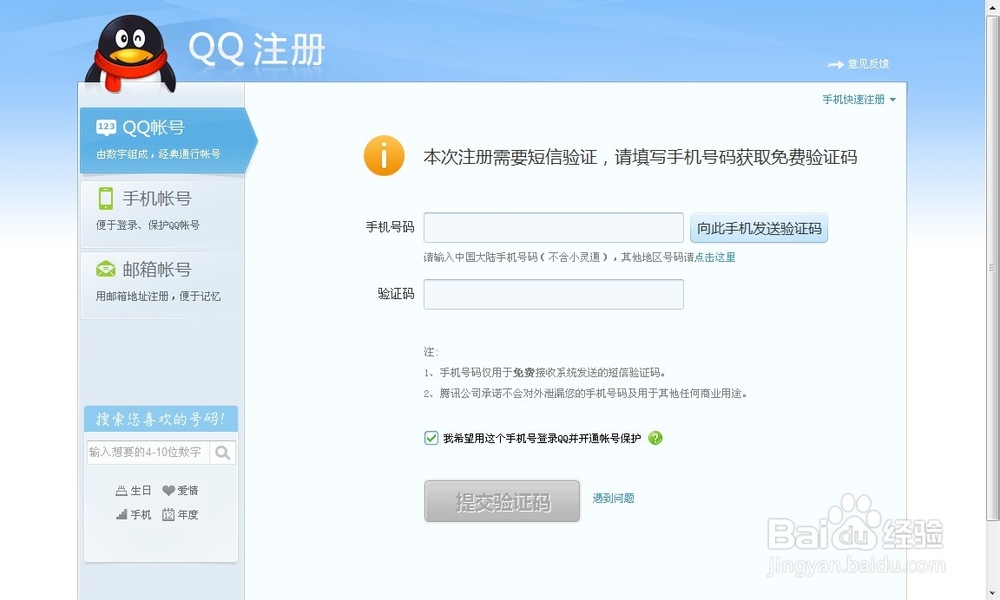Click the signal bars icon next to 手机

121,514
